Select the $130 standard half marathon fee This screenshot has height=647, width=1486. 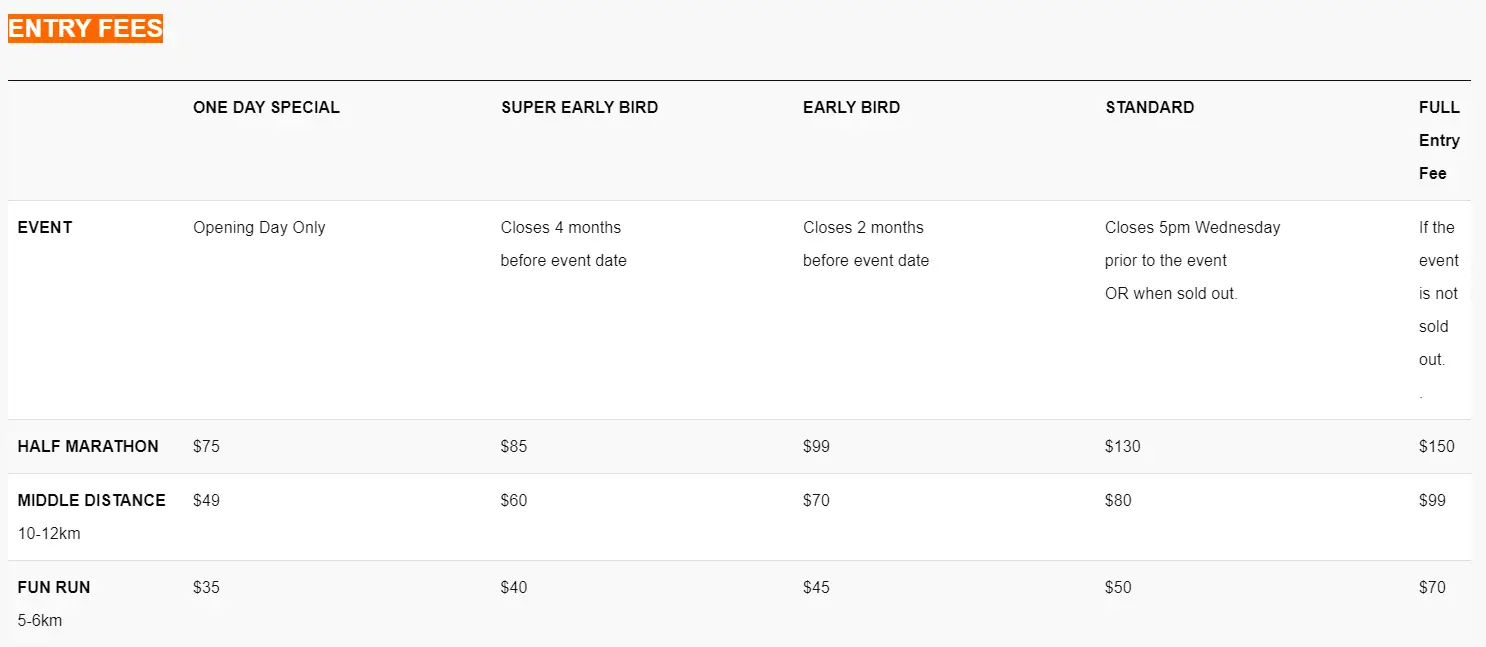click(x=1122, y=446)
